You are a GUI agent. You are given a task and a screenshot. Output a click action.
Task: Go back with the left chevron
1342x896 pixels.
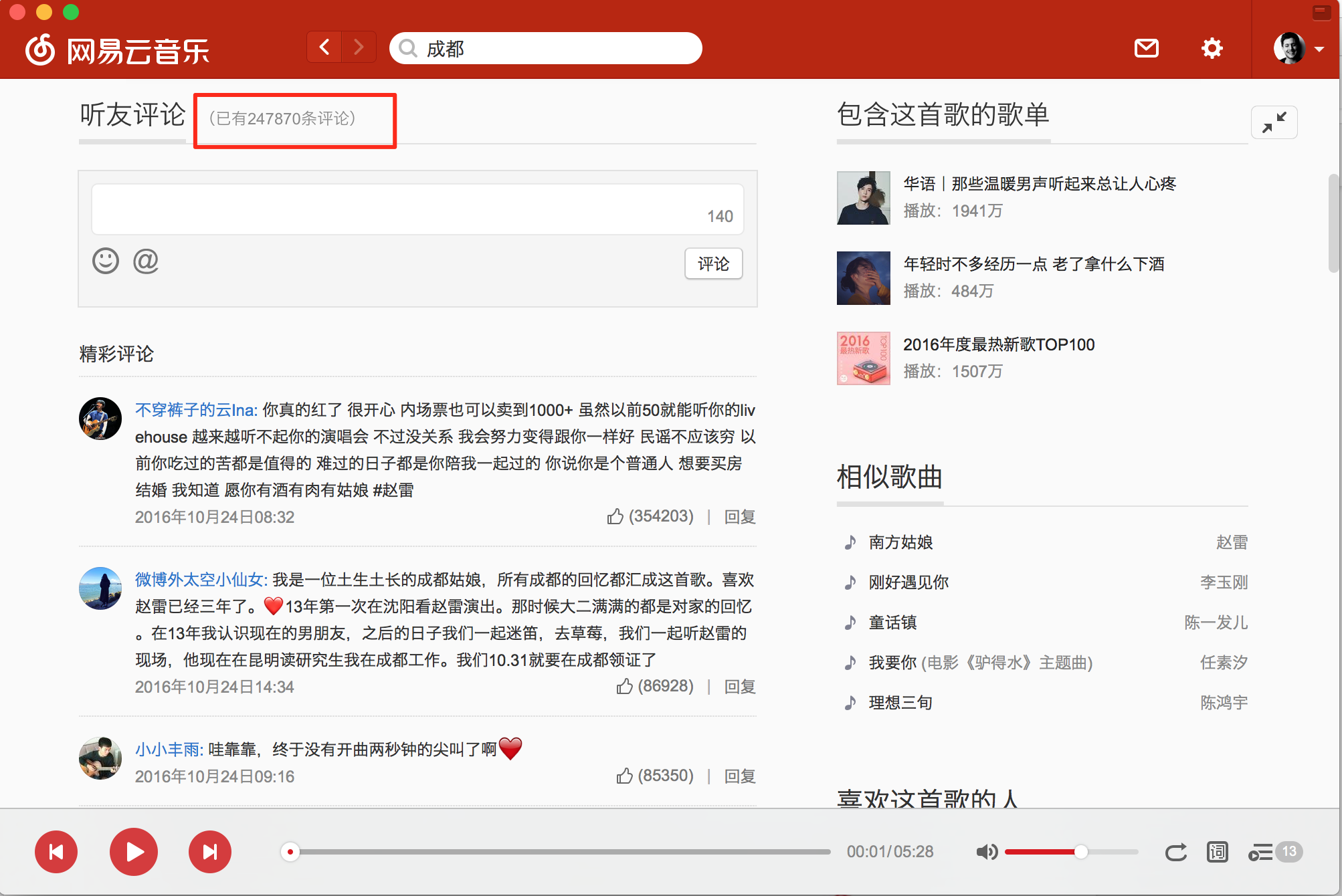(x=324, y=47)
